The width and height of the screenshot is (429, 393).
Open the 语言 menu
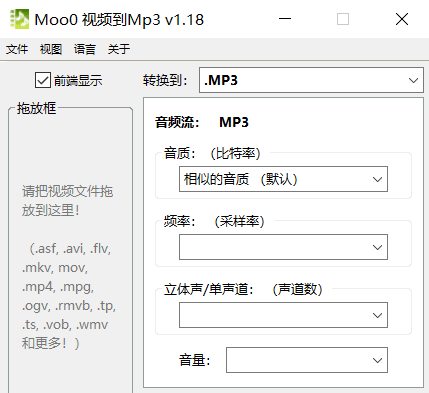coord(85,49)
